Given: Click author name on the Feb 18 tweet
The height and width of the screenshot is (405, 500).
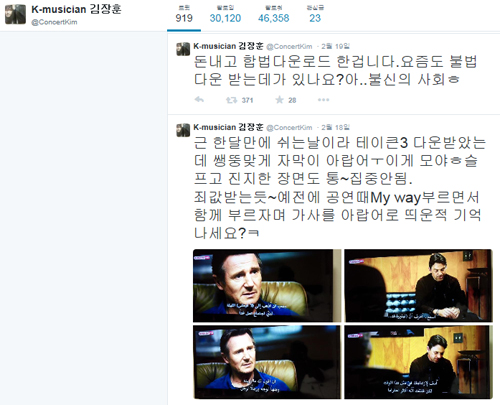Looking at the screenshot, I should coord(228,127).
